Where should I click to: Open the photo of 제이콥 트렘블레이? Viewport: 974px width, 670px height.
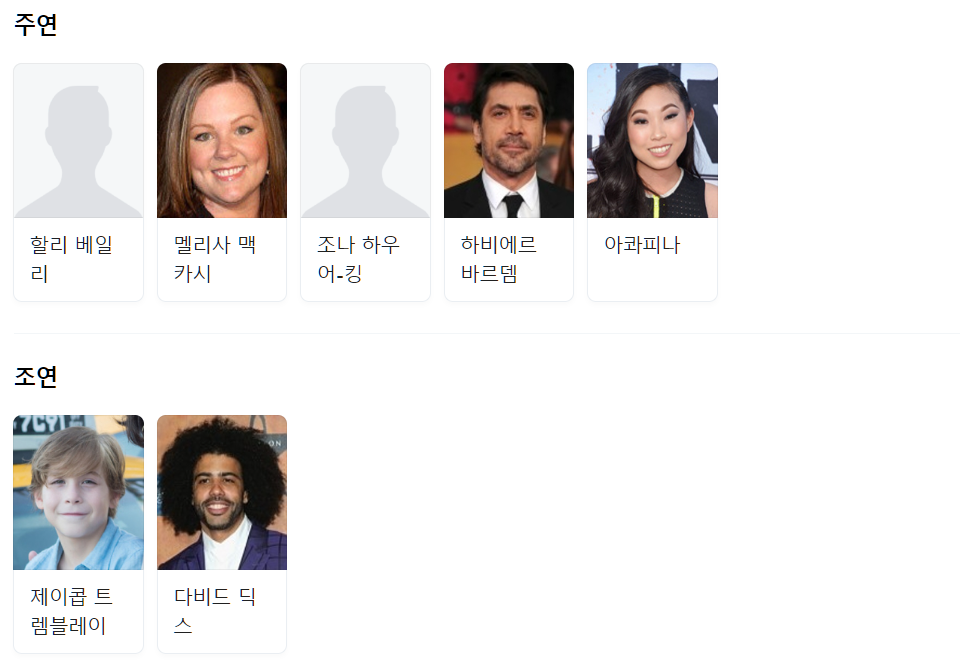78,492
